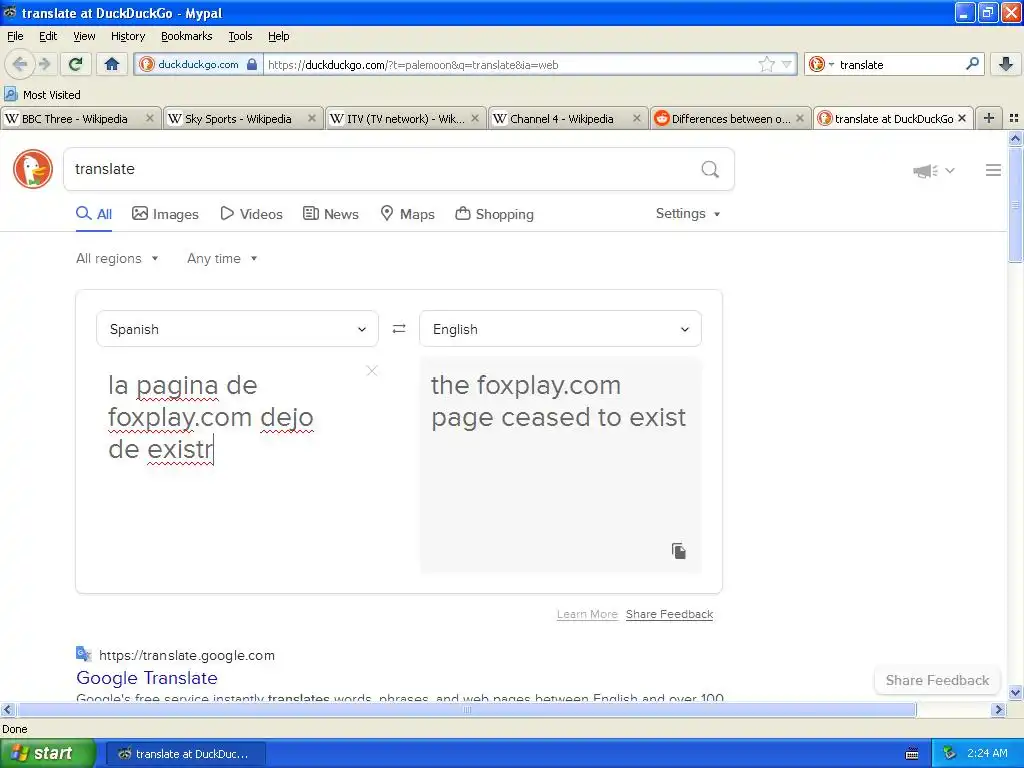Switch to the ITV (TV network) tab
Viewport: 1024px width, 768px height.
tap(405, 118)
